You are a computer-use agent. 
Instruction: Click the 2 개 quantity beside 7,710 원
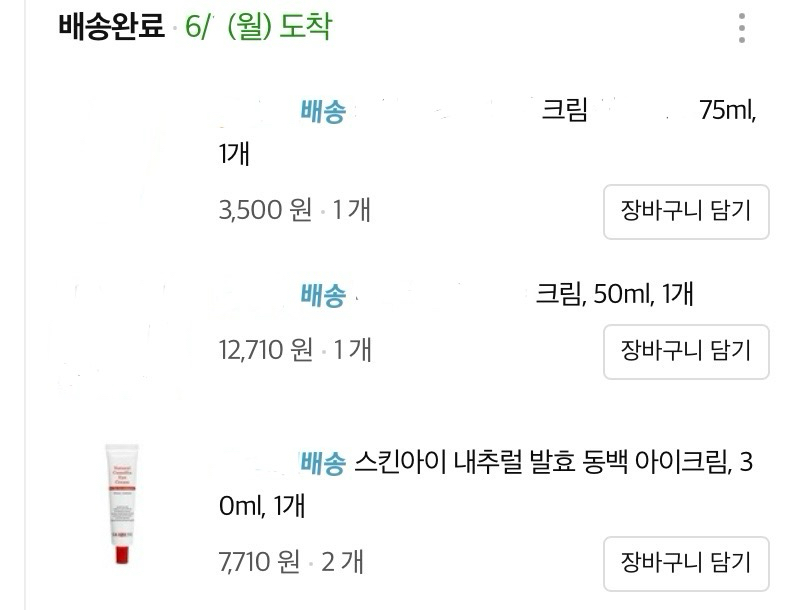[x=342, y=563]
